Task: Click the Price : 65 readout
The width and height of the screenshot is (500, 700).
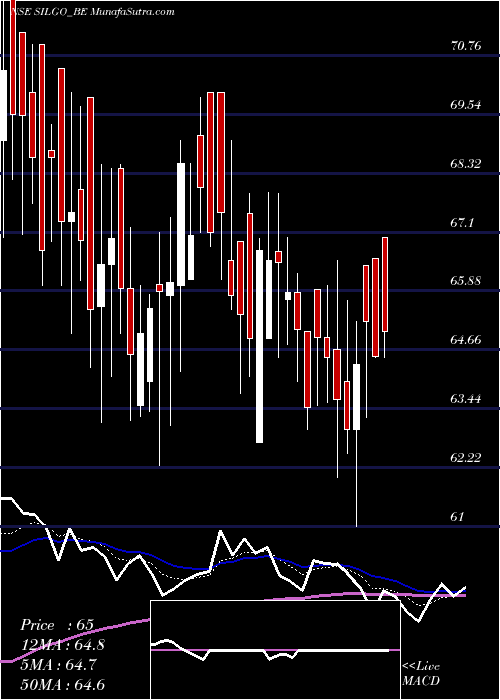Action: pos(57,625)
